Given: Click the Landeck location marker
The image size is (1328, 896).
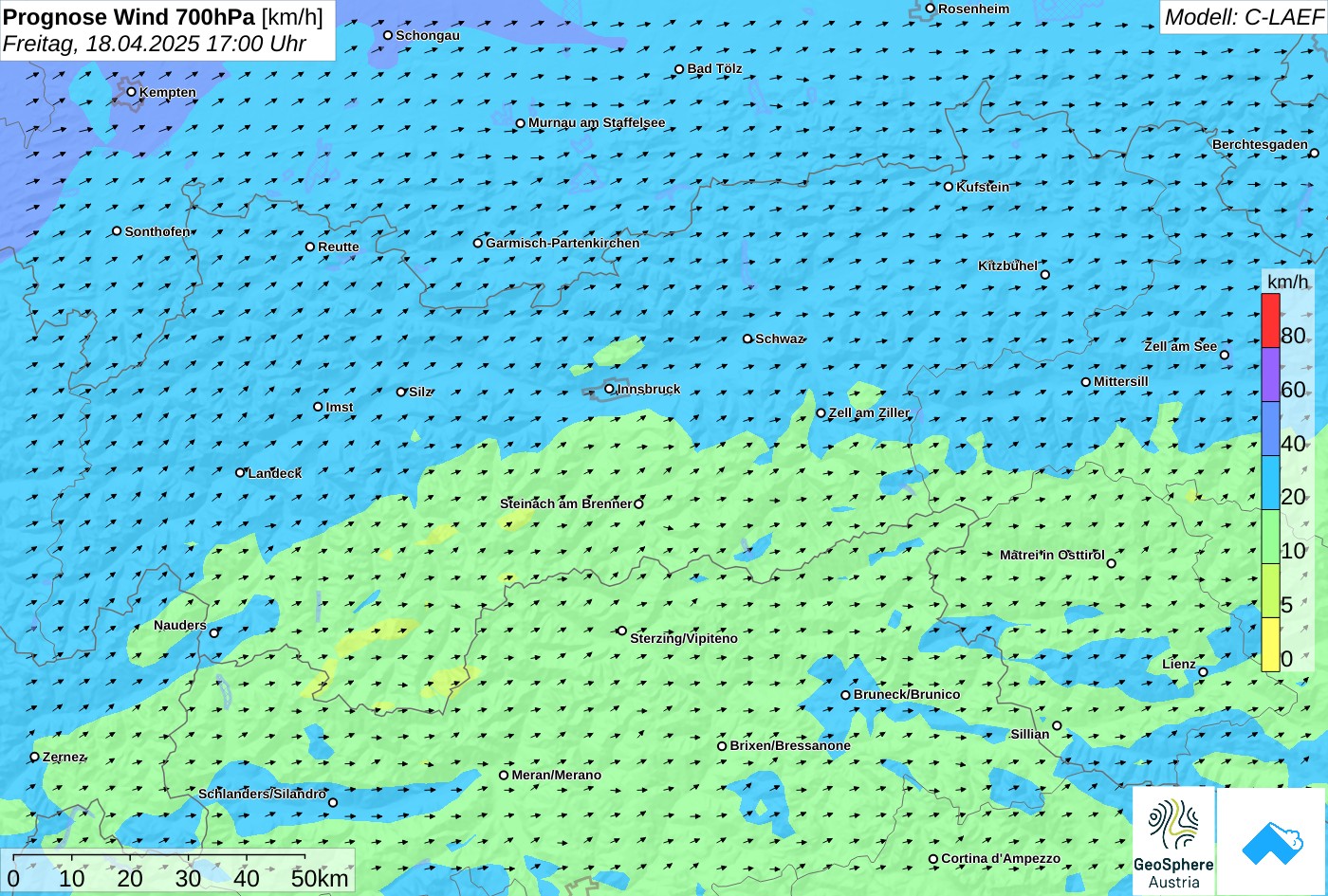Looking at the screenshot, I should [x=240, y=472].
